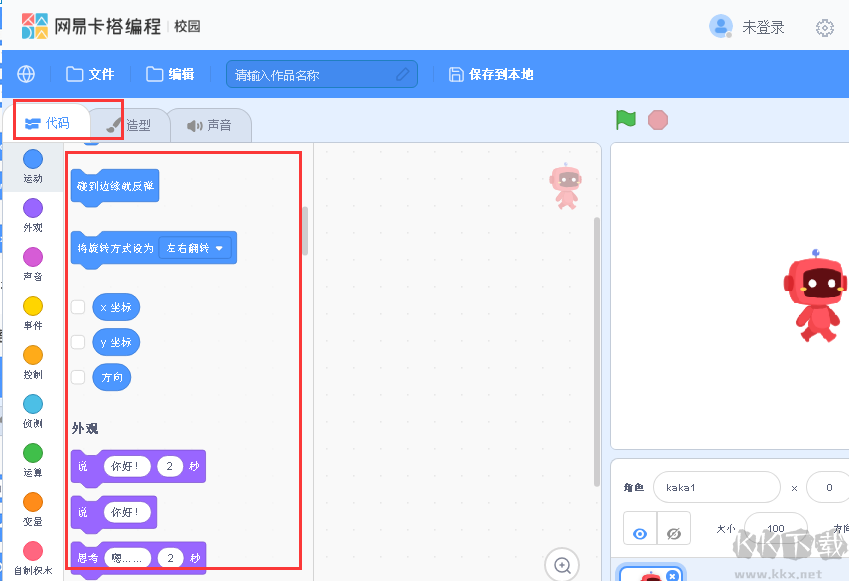849x581 pixels.
Task: Open the 文件 menu
Action: click(x=90, y=74)
